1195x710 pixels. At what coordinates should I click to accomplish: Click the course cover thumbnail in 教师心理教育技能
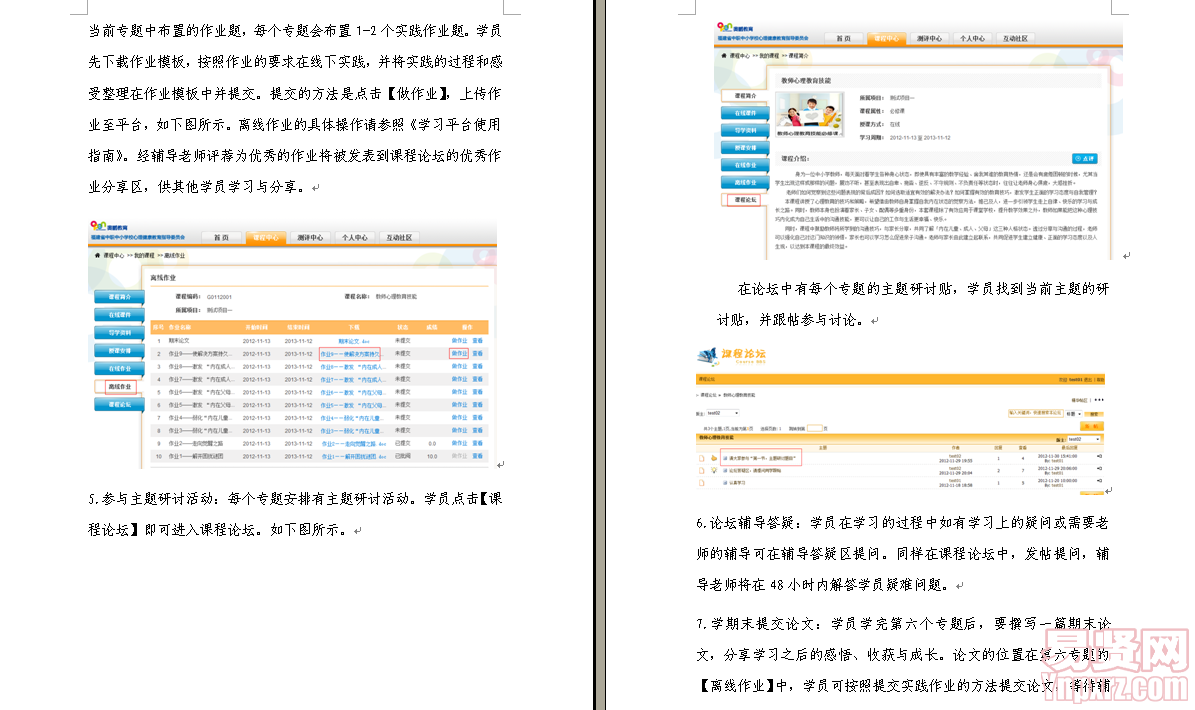809,114
